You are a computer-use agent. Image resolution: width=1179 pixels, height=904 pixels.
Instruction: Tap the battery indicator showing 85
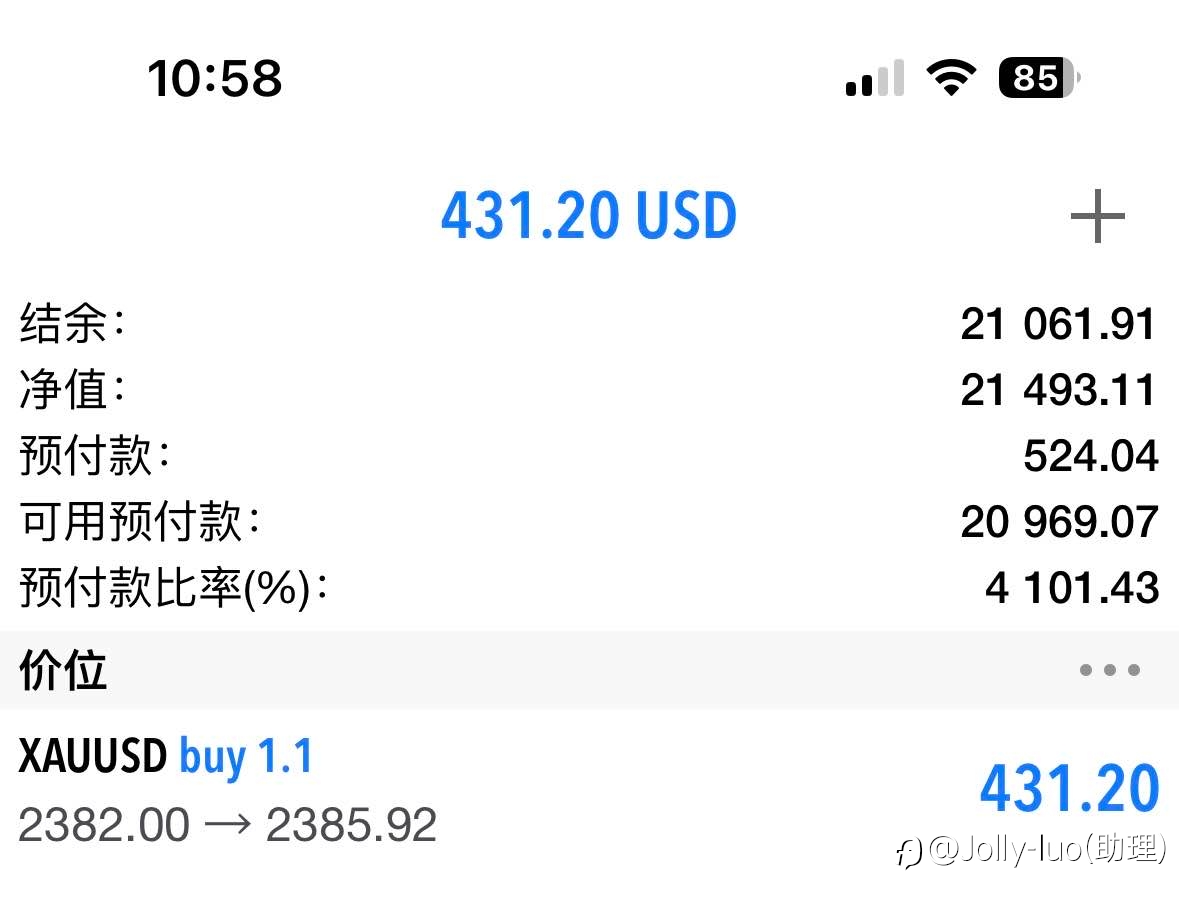[x=1039, y=77]
